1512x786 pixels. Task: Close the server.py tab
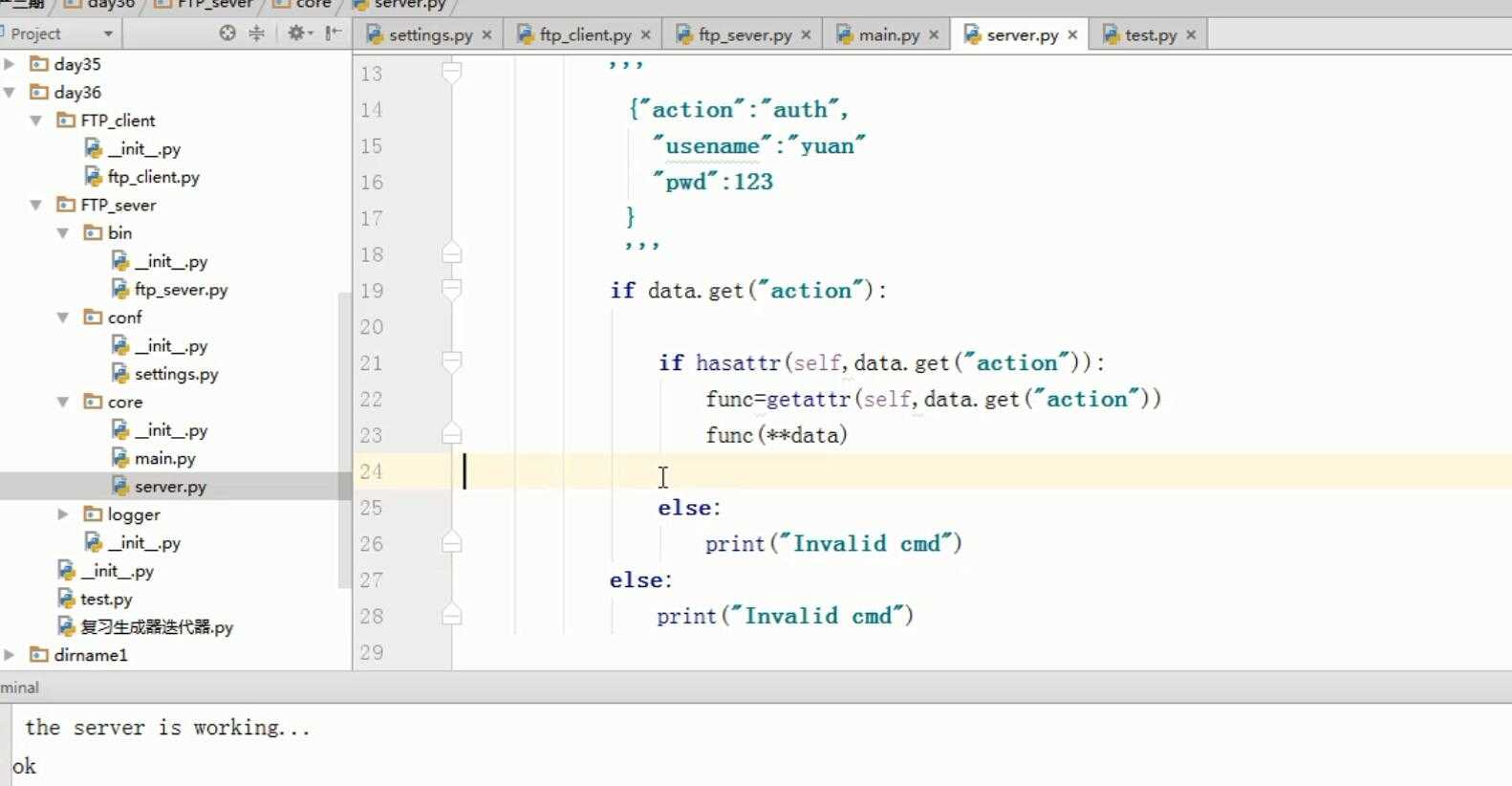1072,34
